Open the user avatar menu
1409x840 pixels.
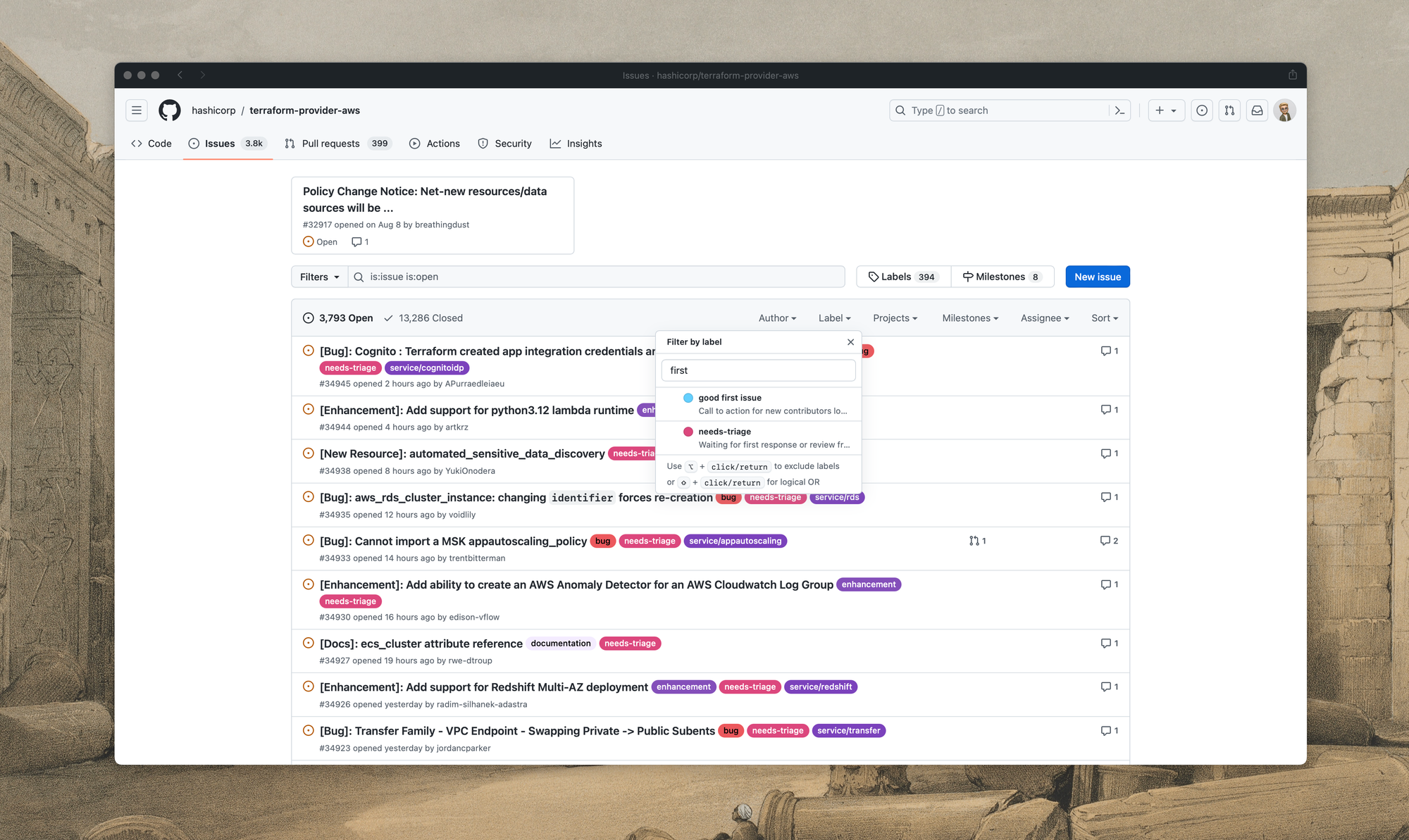(1284, 111)
